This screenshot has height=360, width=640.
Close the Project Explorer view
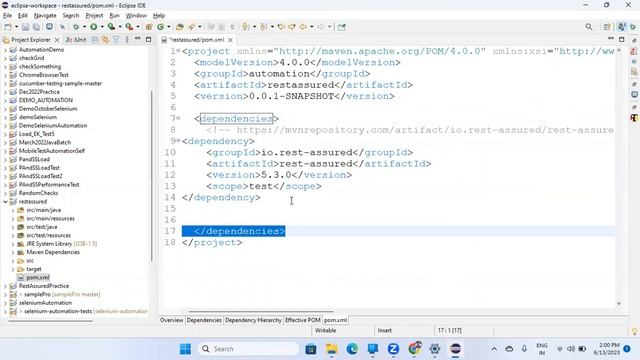[x=57, y=40]
